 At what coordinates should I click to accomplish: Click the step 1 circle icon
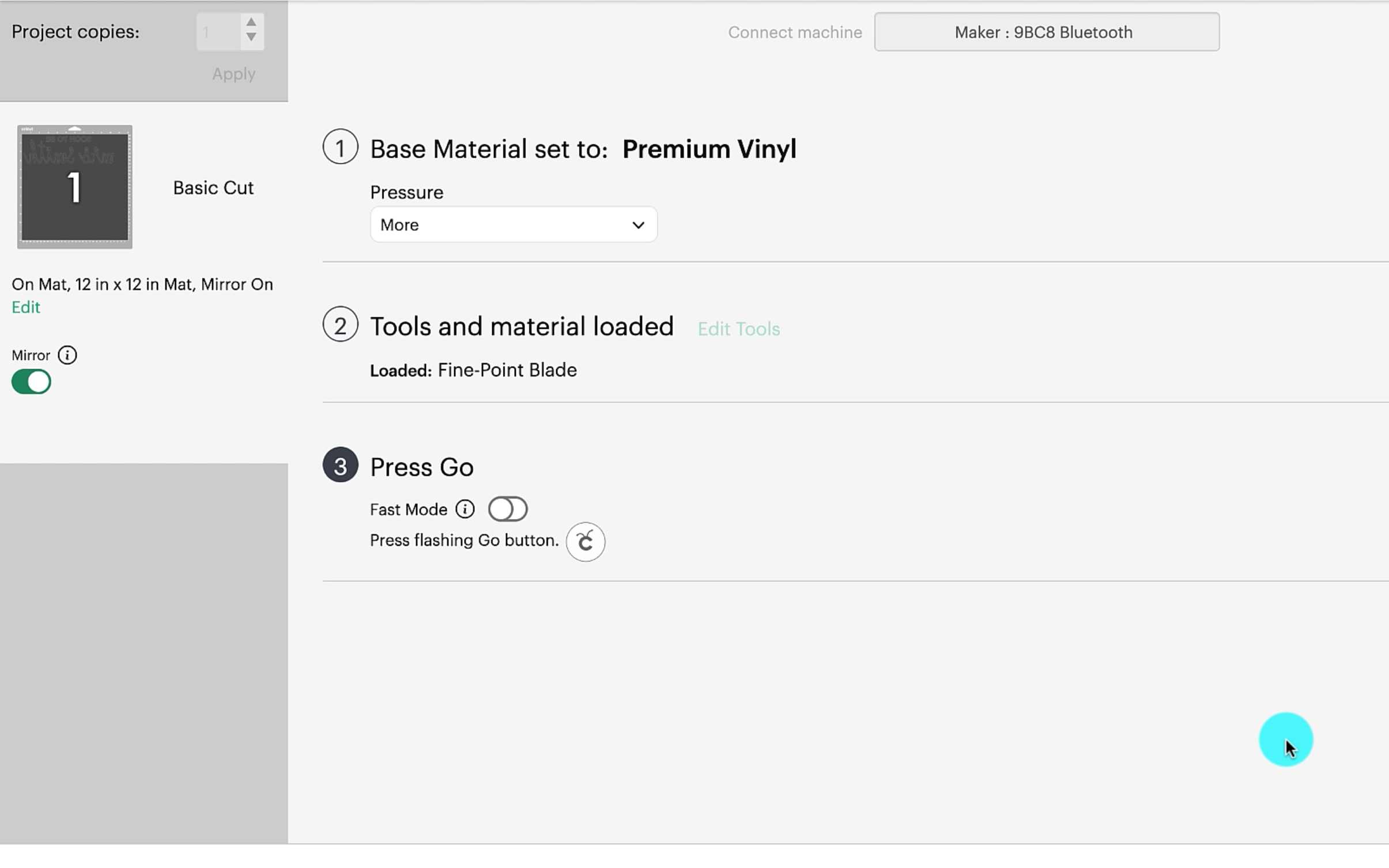coord(340,147)
